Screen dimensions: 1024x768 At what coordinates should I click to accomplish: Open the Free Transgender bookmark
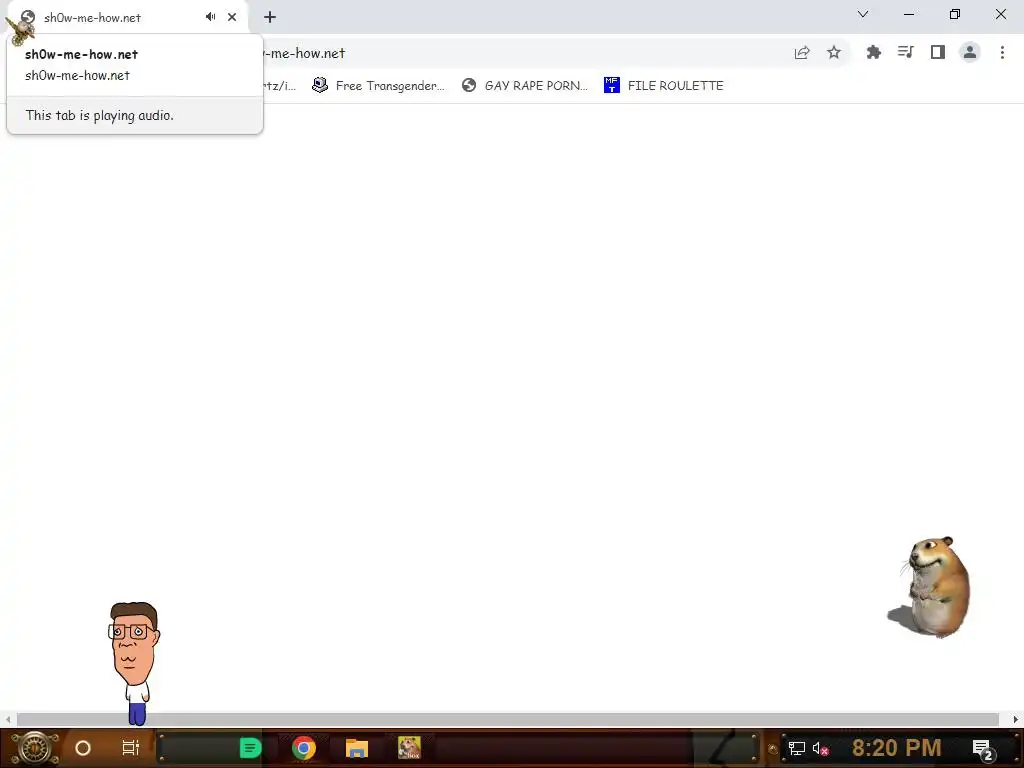[x=378, y=86]
